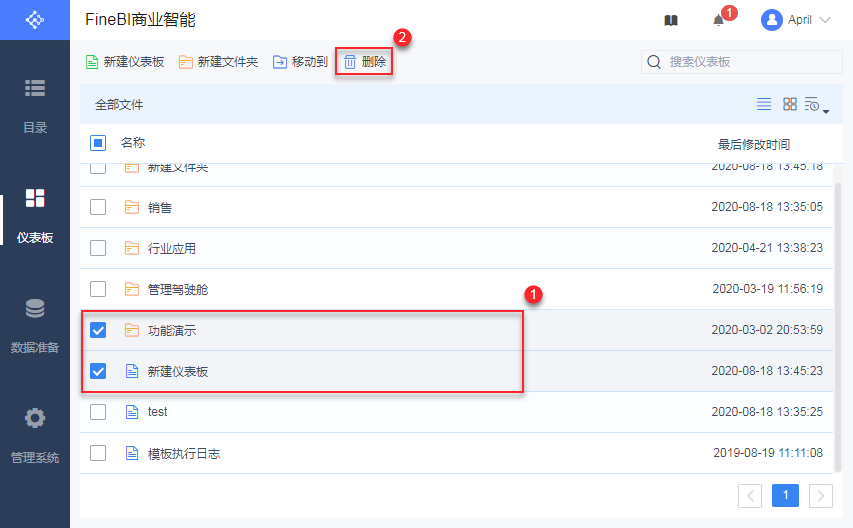
Task: Open the help document book icon
Action: coord(671,20)
